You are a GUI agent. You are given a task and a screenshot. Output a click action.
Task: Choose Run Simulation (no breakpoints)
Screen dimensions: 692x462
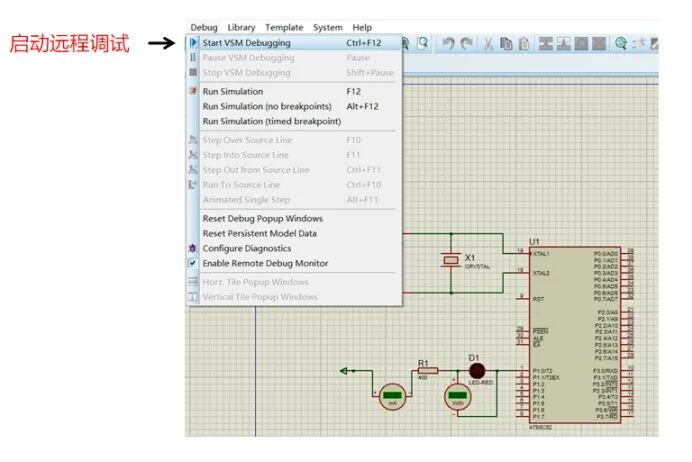click(x=294, y=106)
